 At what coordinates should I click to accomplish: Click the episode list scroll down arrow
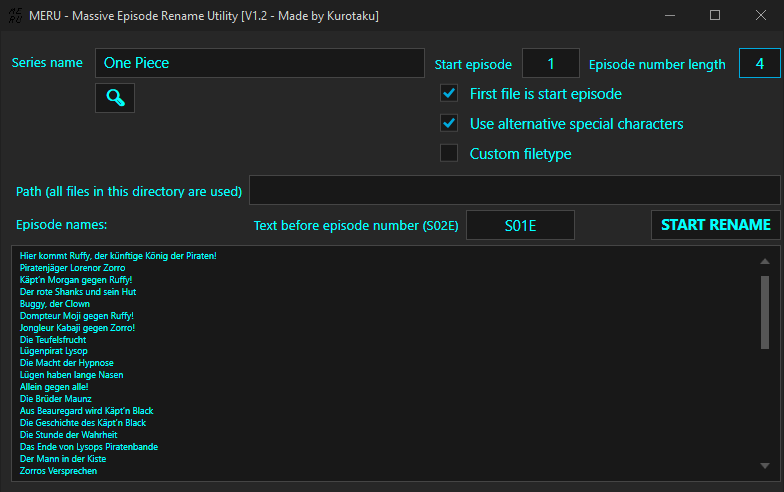pos(764,466)
